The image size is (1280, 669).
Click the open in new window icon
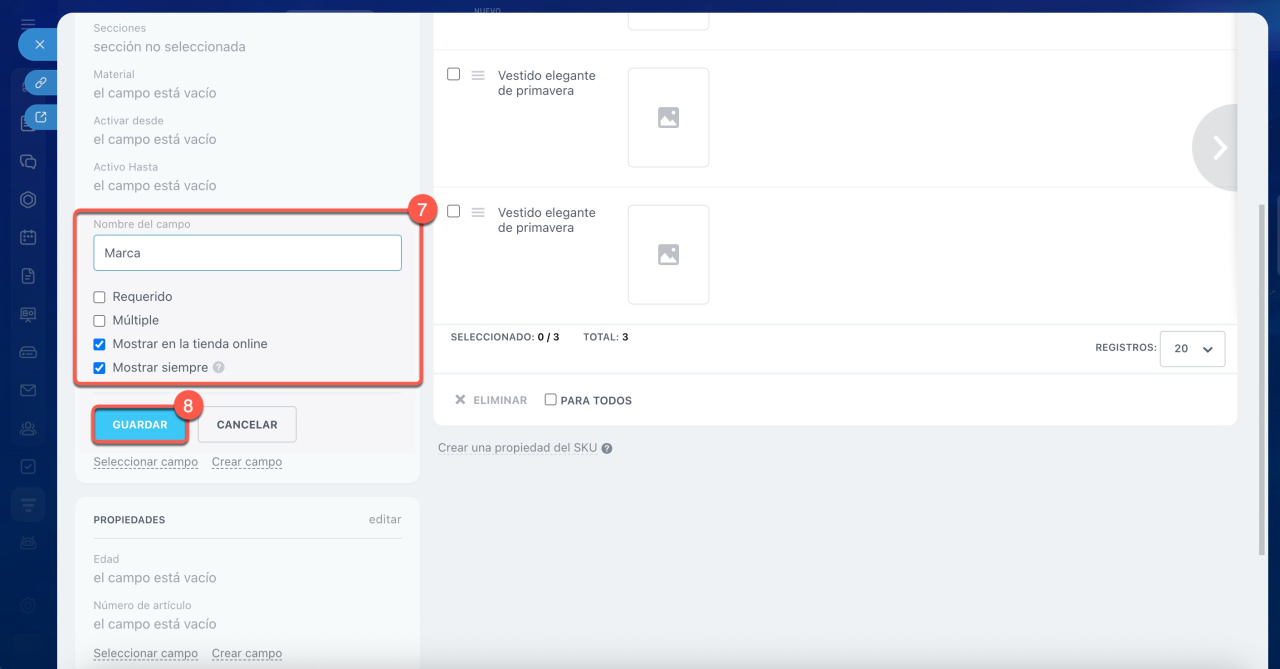(x=41, y=117)
